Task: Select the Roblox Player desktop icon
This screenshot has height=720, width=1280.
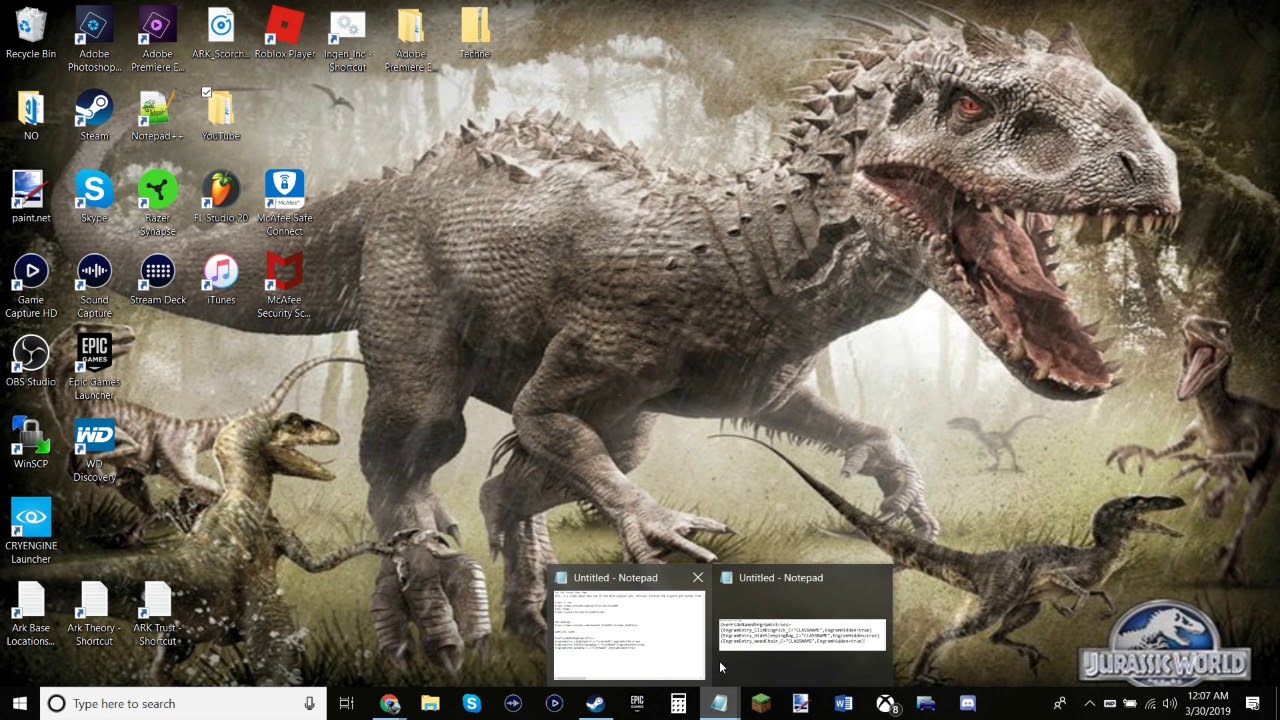Action: point(285,33)
